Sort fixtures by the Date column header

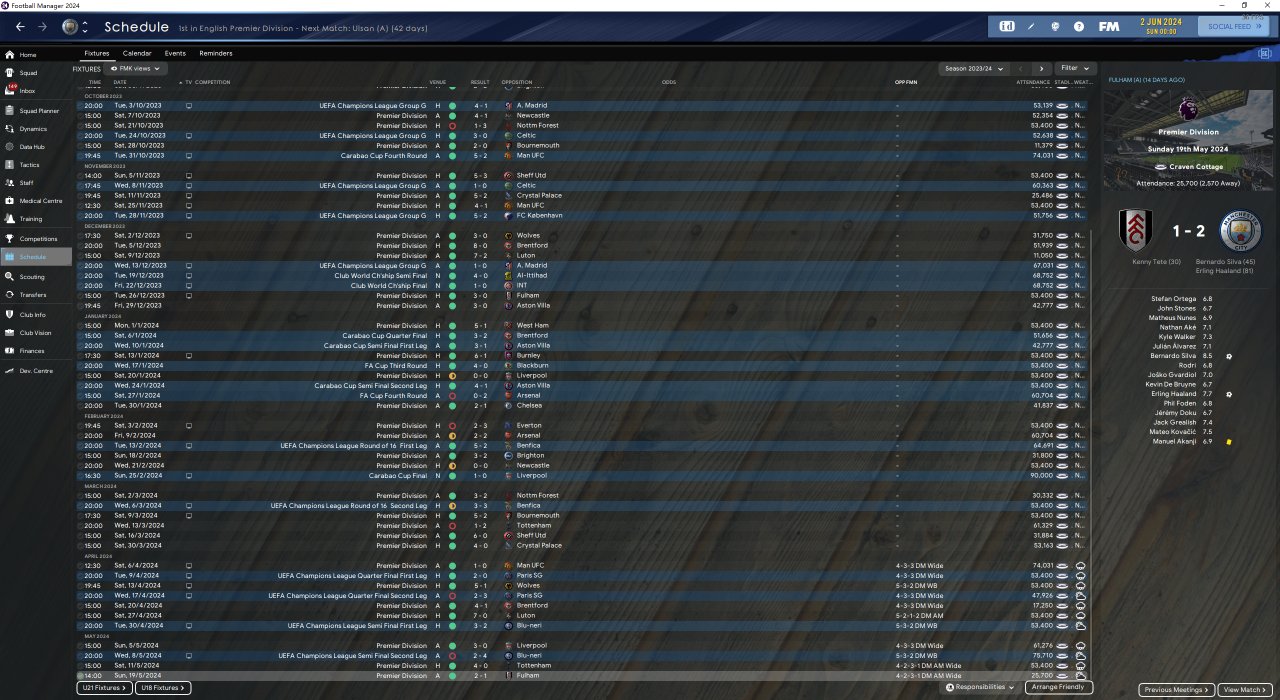click(120, 82)
